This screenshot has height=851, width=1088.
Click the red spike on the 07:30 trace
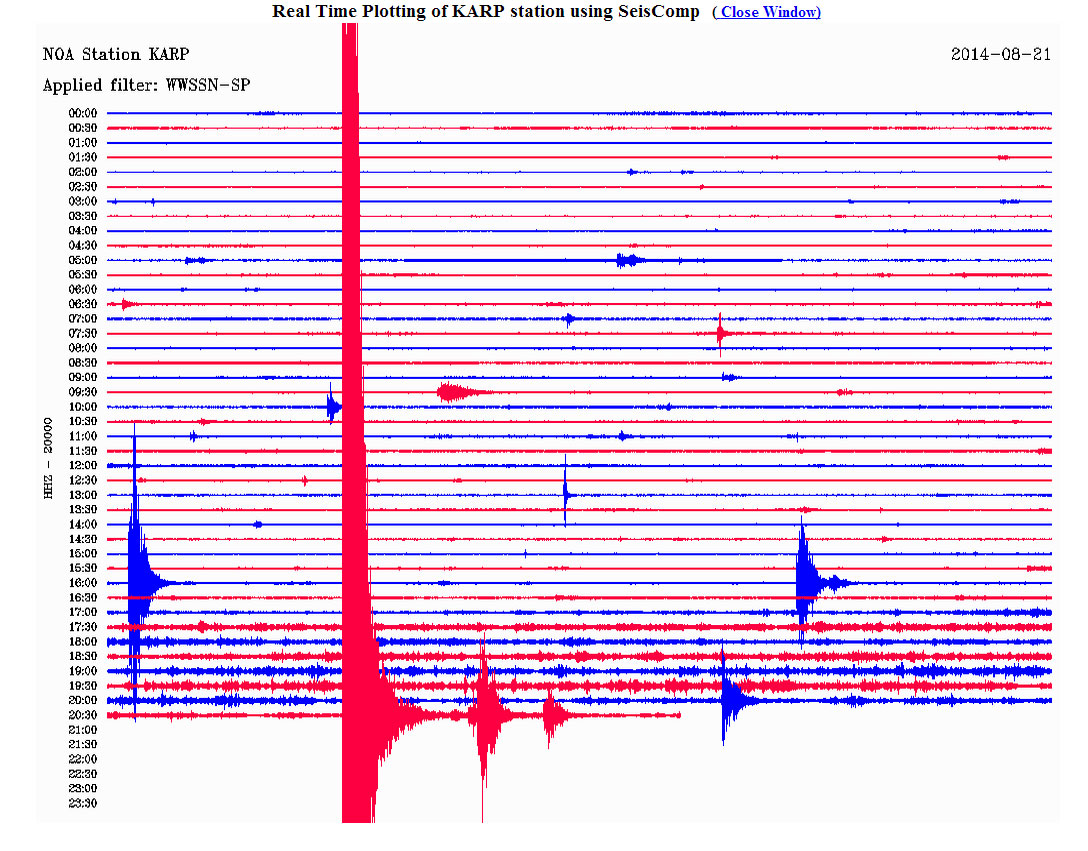pos(720,333)
